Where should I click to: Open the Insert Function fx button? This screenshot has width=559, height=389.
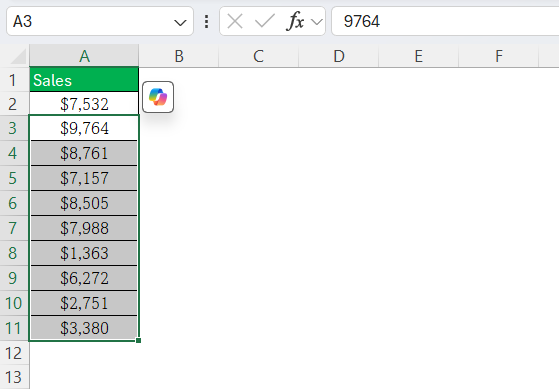click(295, 21)
